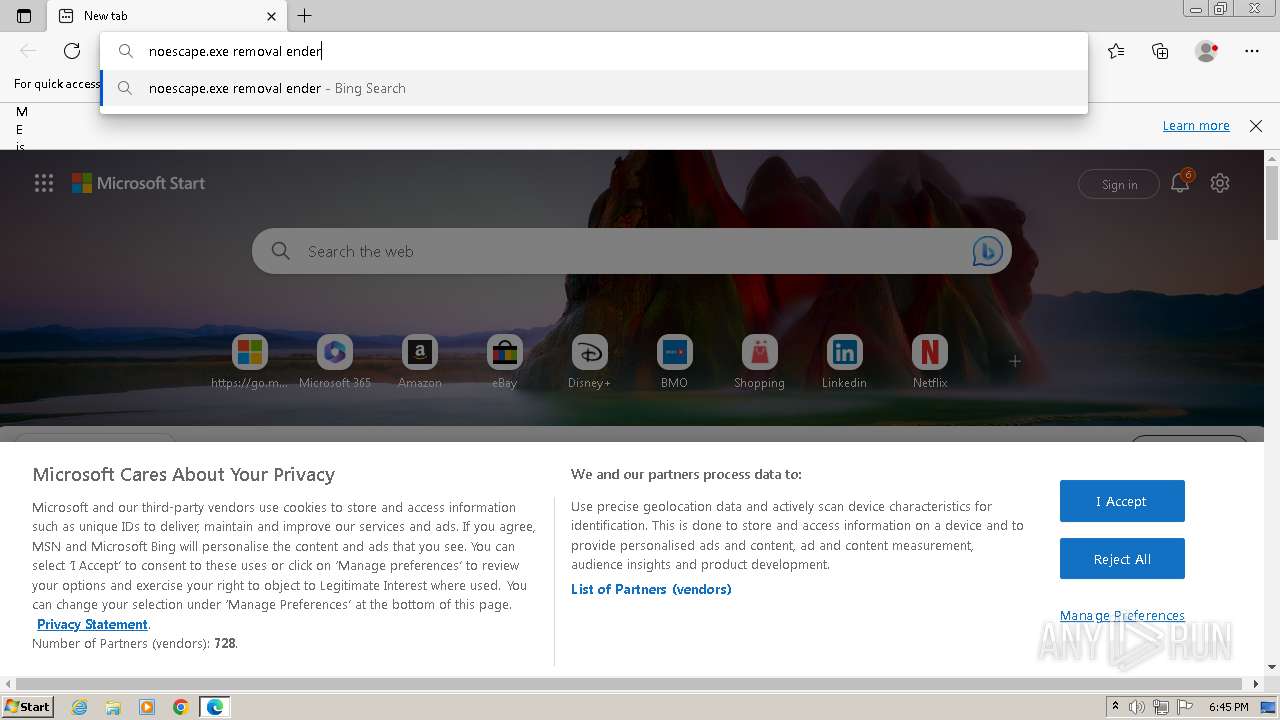Screen dimensions: 1280x720
Task: Click the Search the web field
Action: click(x=630, y=251)
